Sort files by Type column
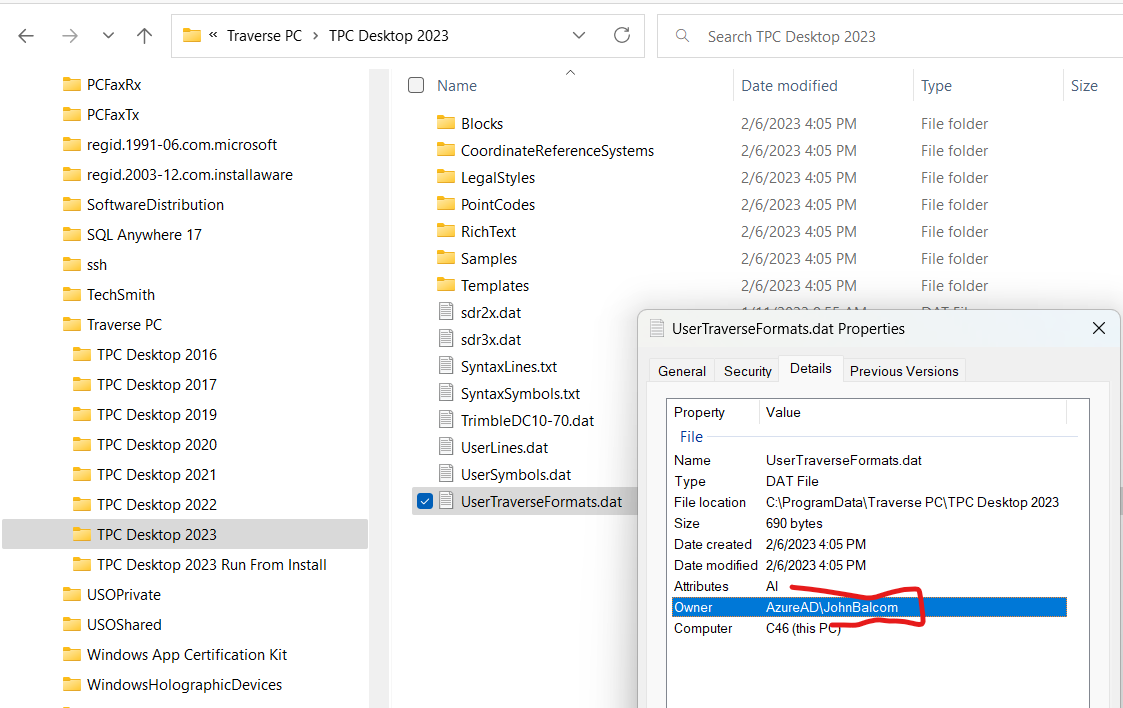 (x=936, y=86)
